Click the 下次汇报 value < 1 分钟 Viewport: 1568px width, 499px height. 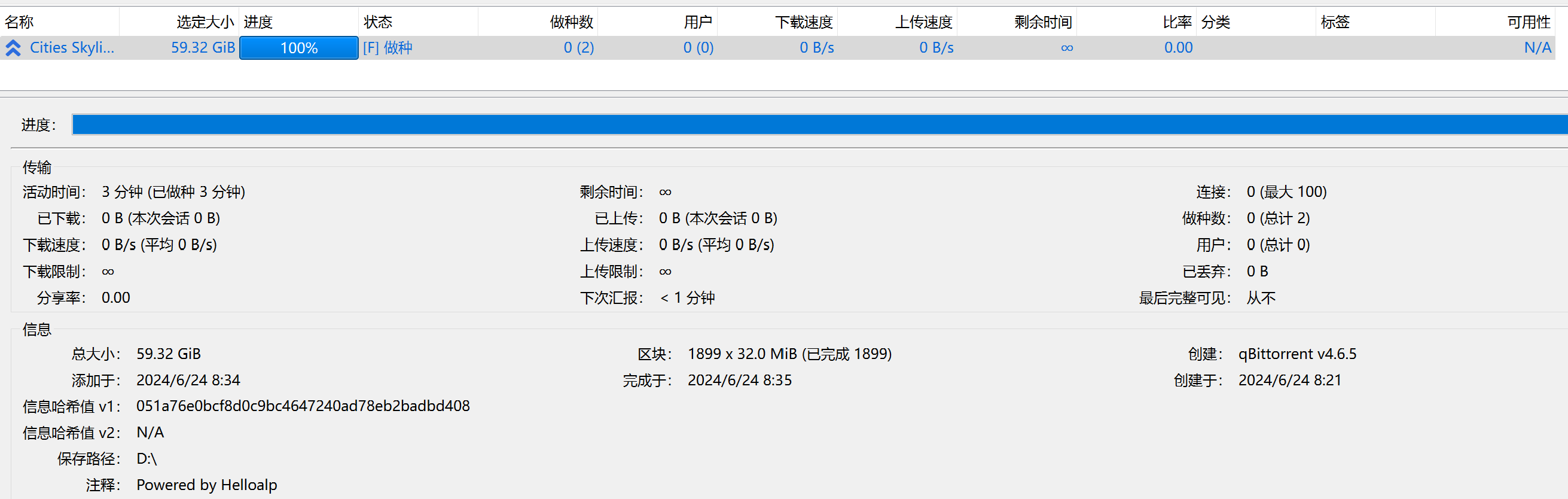tap(687, 298)
